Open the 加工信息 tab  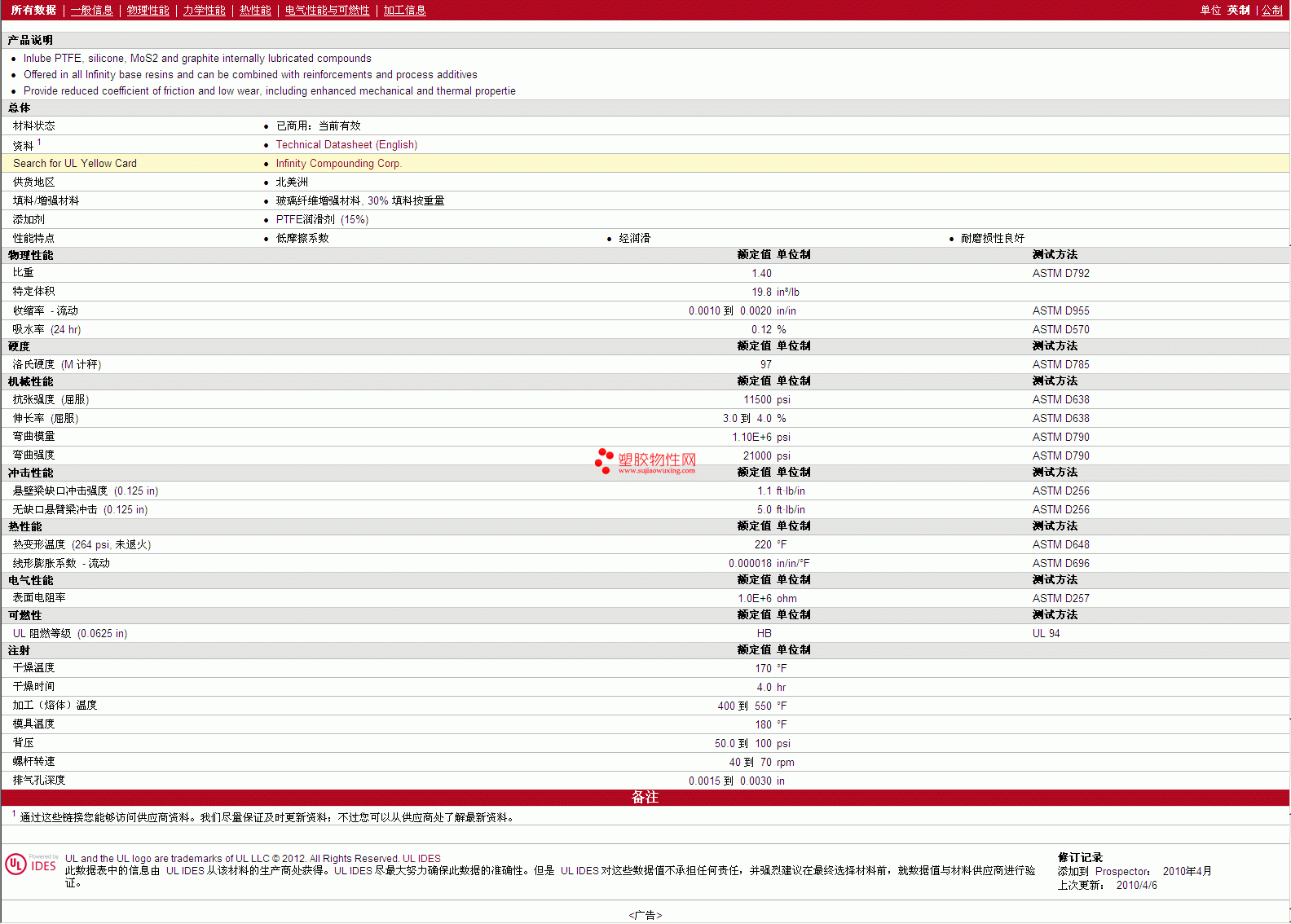405,10
